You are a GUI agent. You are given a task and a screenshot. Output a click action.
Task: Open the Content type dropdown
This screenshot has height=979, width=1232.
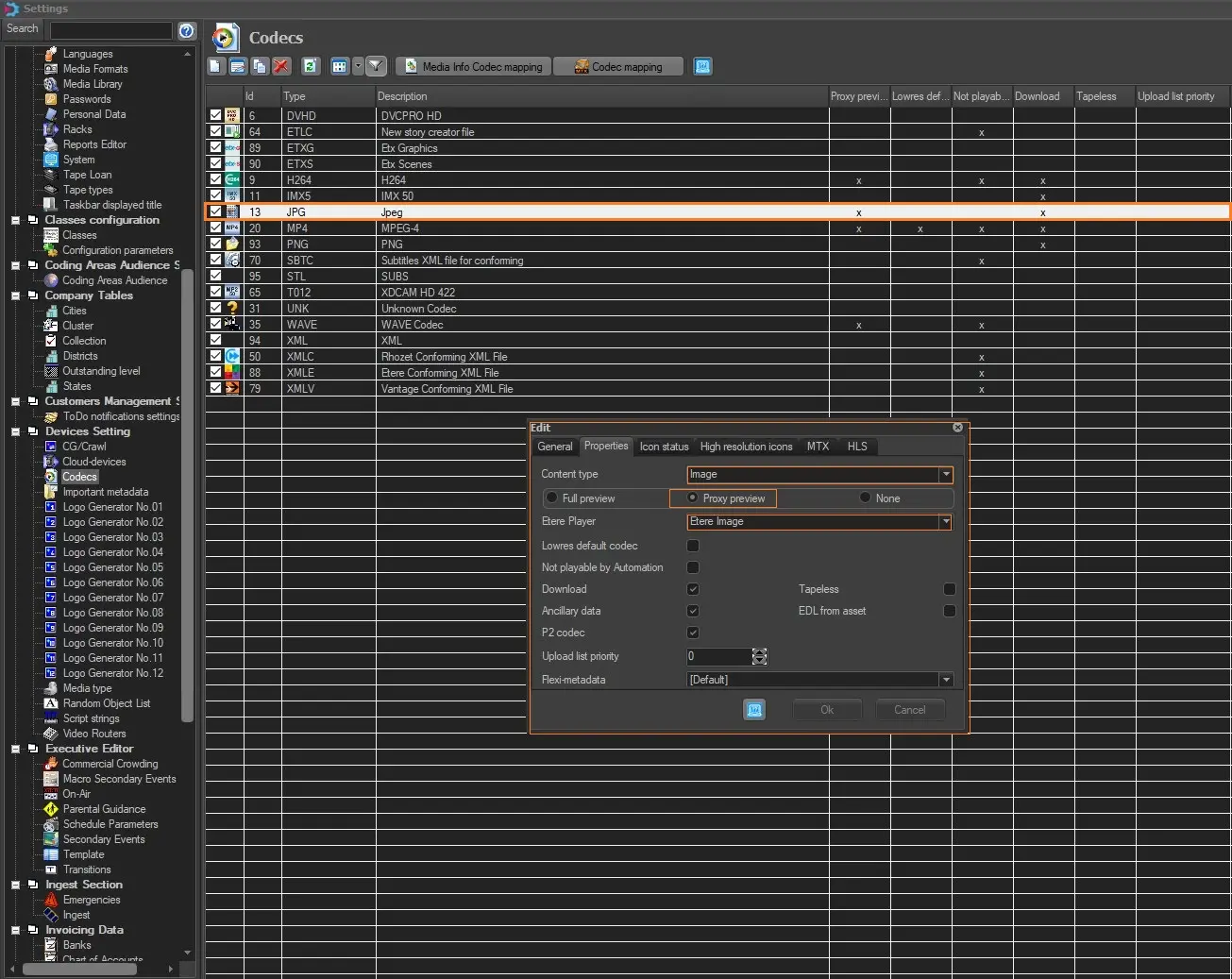945,475
